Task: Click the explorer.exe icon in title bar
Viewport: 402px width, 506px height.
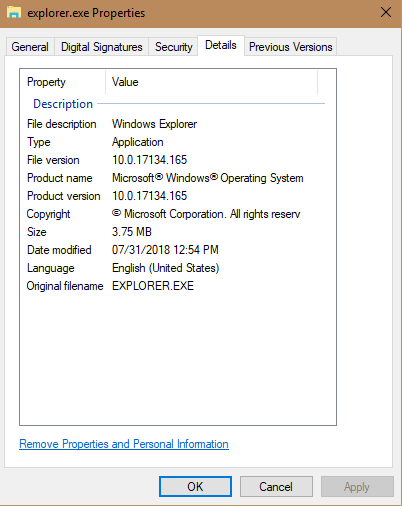Action: [x=14, y=12]
